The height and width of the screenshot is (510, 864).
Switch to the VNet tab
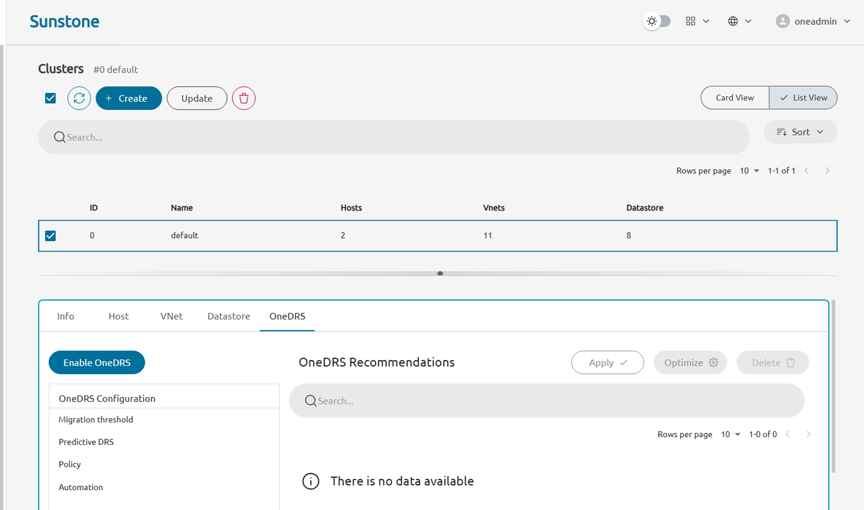[171, 316]
